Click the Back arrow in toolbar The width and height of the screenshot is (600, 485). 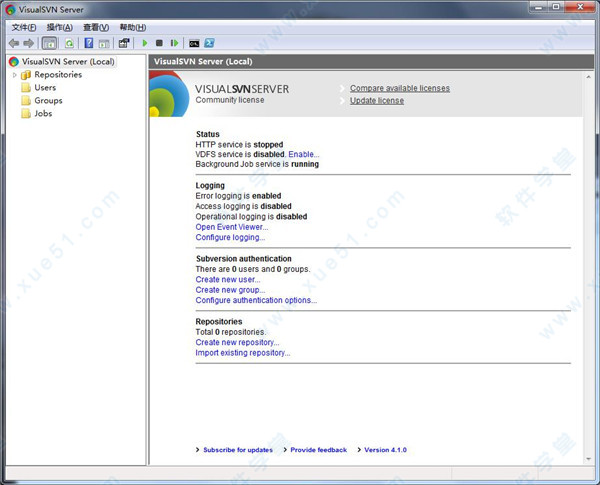14,43
